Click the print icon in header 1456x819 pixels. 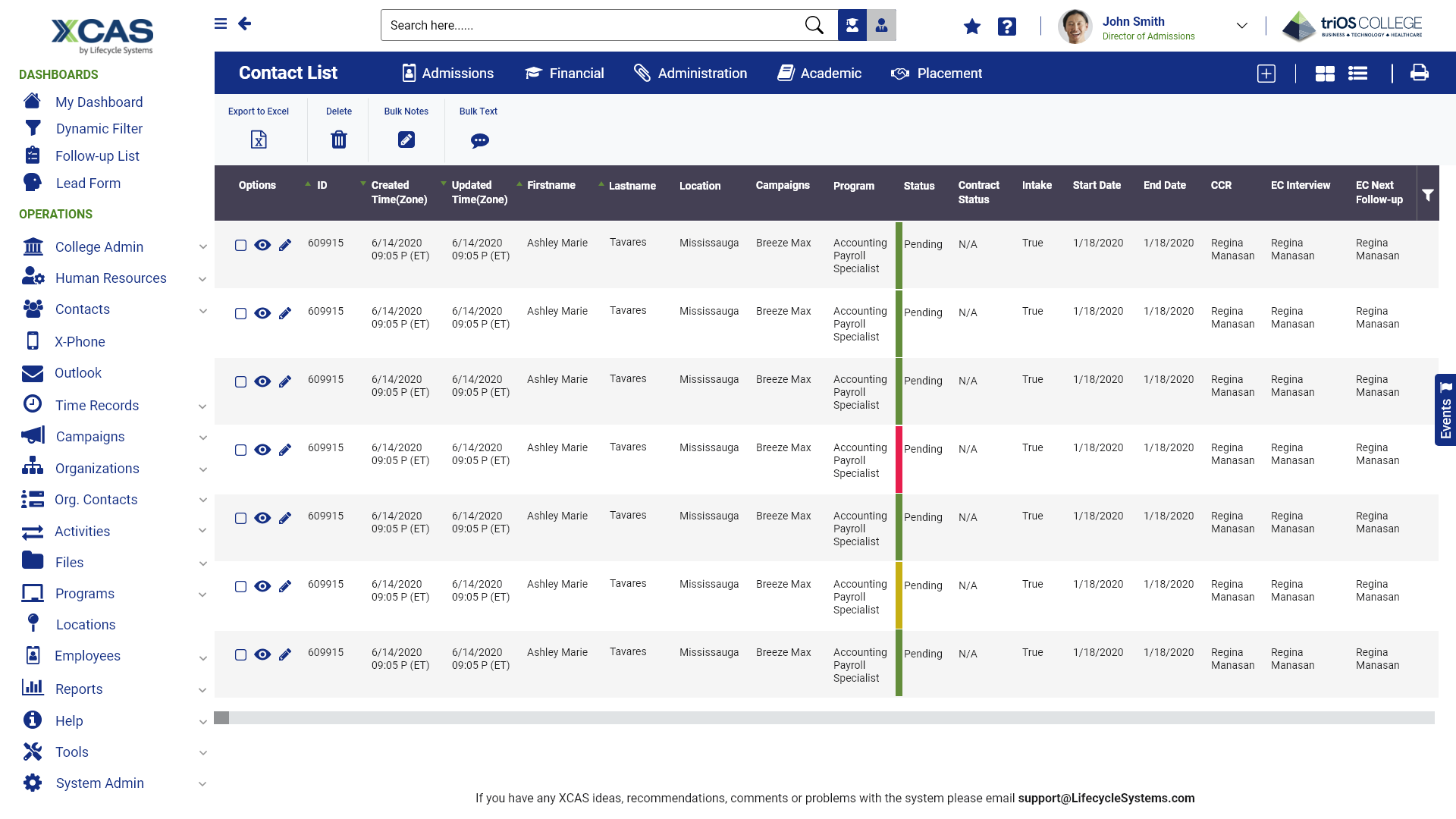pyautogui.click(x=1419, y=73)
